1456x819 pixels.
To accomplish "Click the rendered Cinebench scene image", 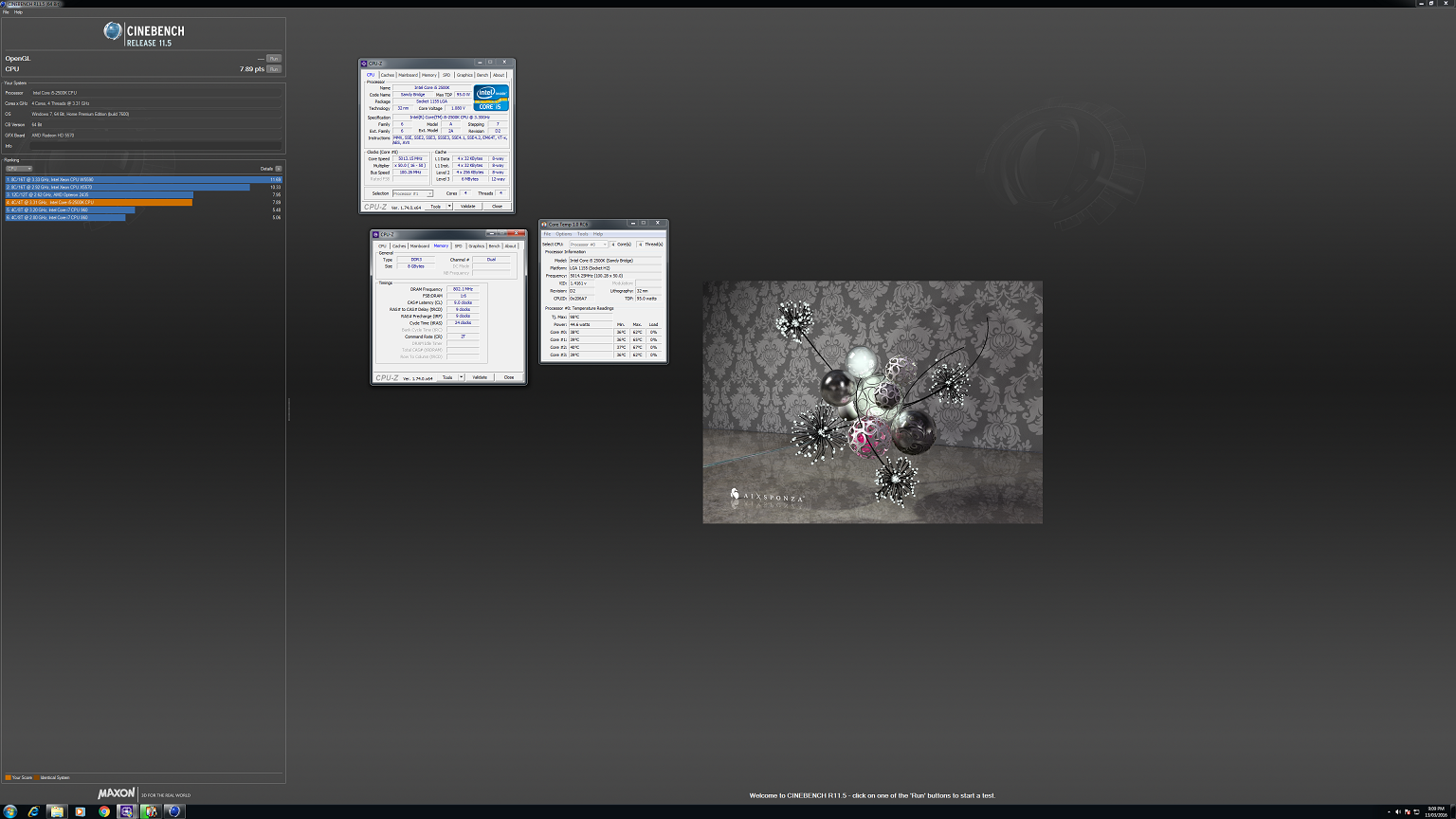I will [872, 402].
